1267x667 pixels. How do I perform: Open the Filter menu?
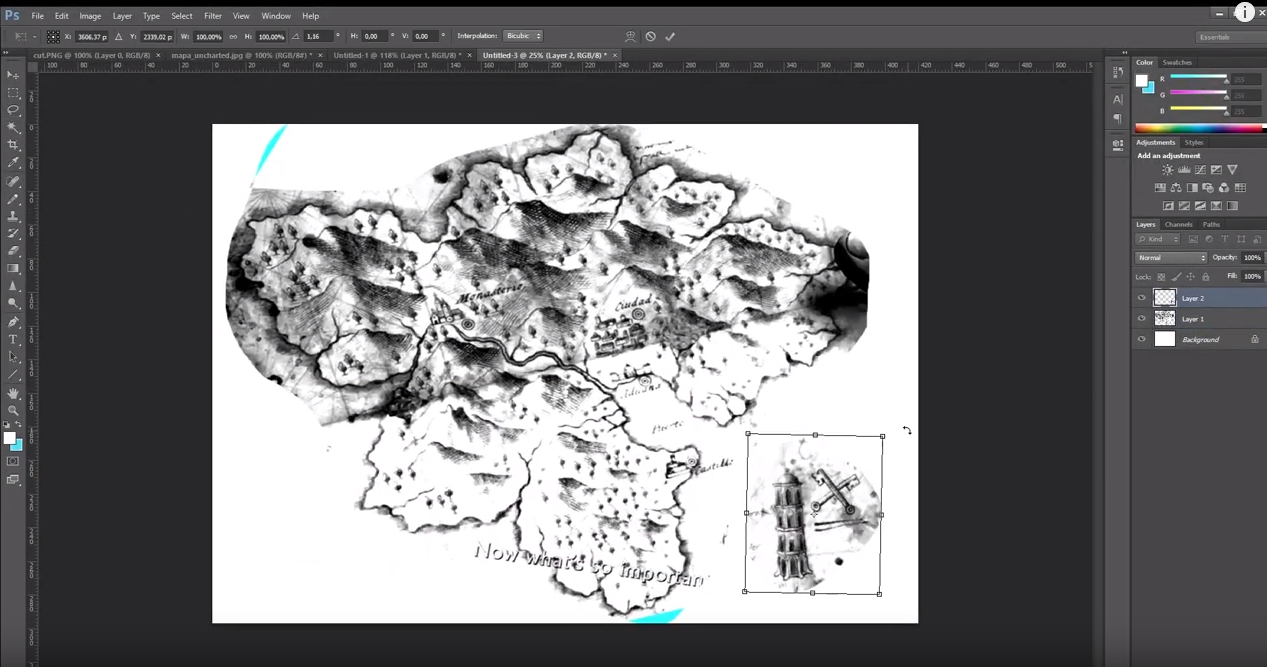(x=213, y=16)
